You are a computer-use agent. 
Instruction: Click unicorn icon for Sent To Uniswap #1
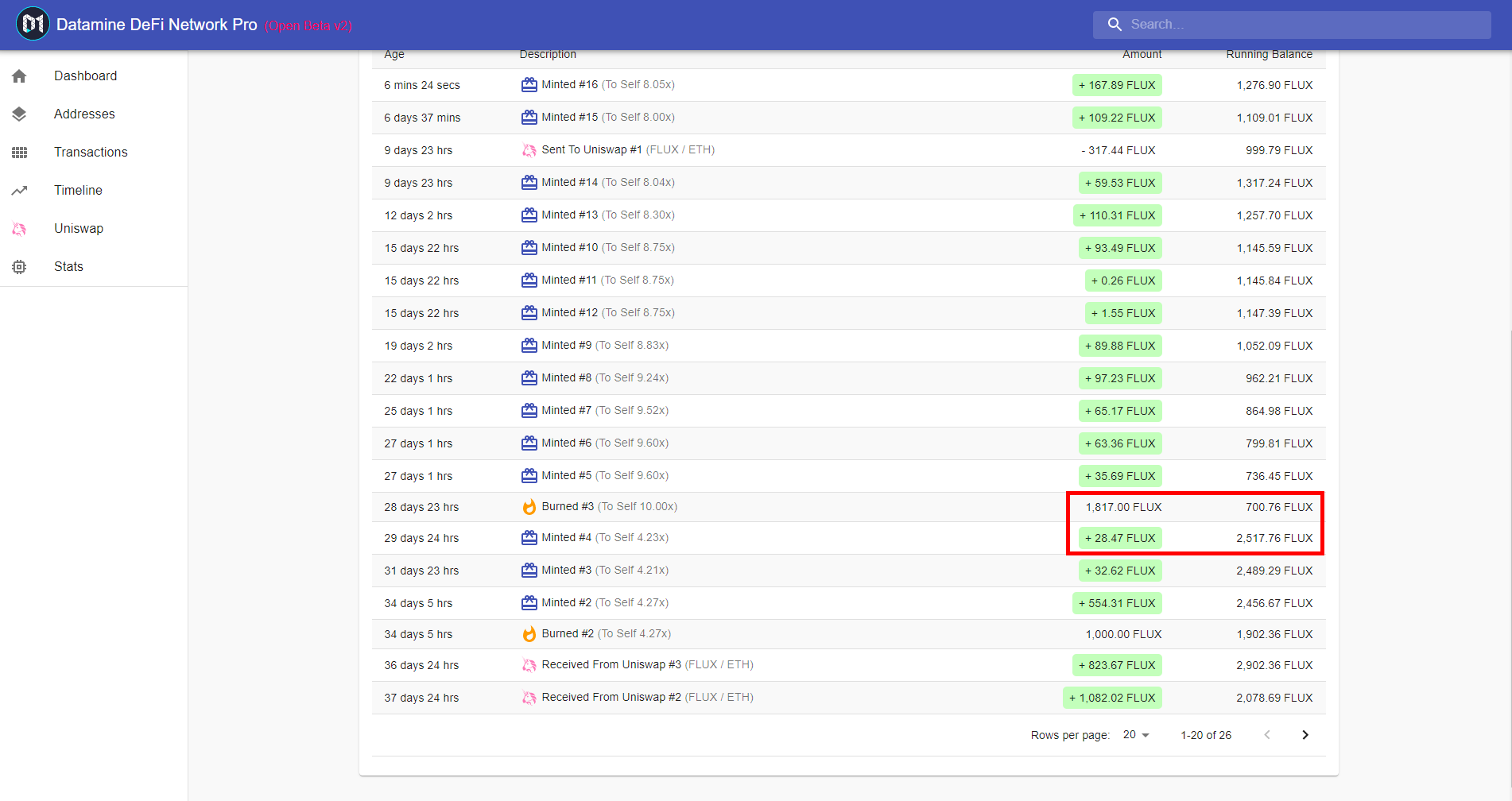pyautogui.click(x=529, y=150)
